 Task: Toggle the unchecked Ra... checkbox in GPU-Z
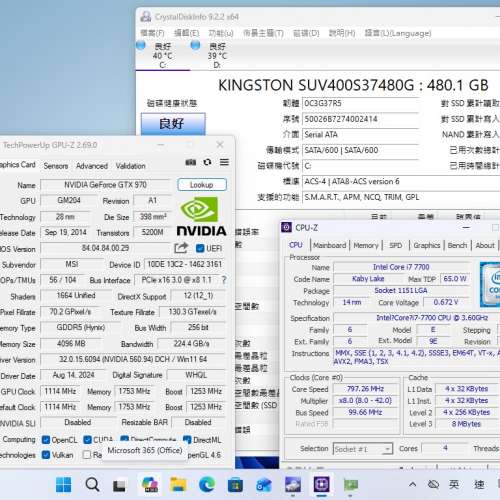point(87,455)
